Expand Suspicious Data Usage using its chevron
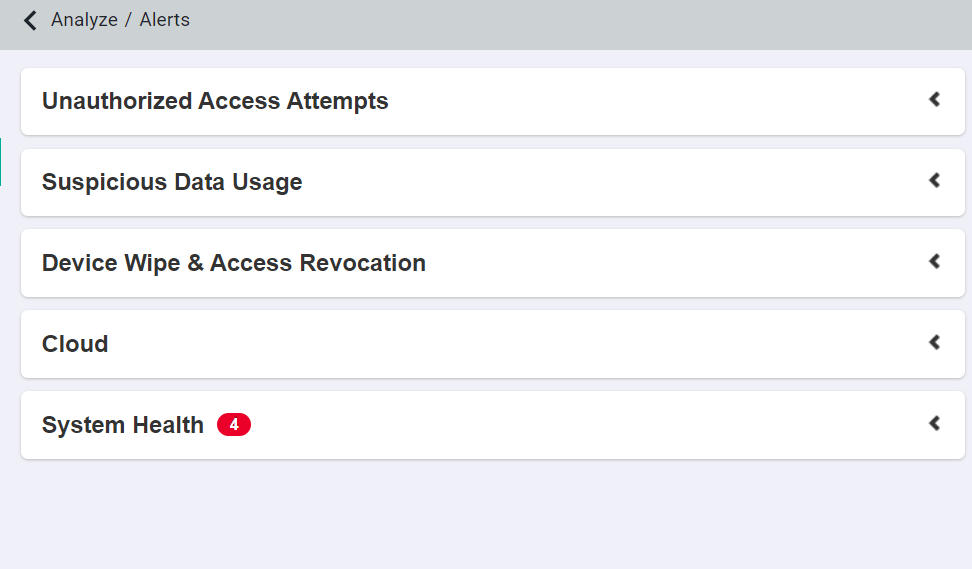Viewport: 972px width, 569px height. pyautogui.click(x=934, y=180)
